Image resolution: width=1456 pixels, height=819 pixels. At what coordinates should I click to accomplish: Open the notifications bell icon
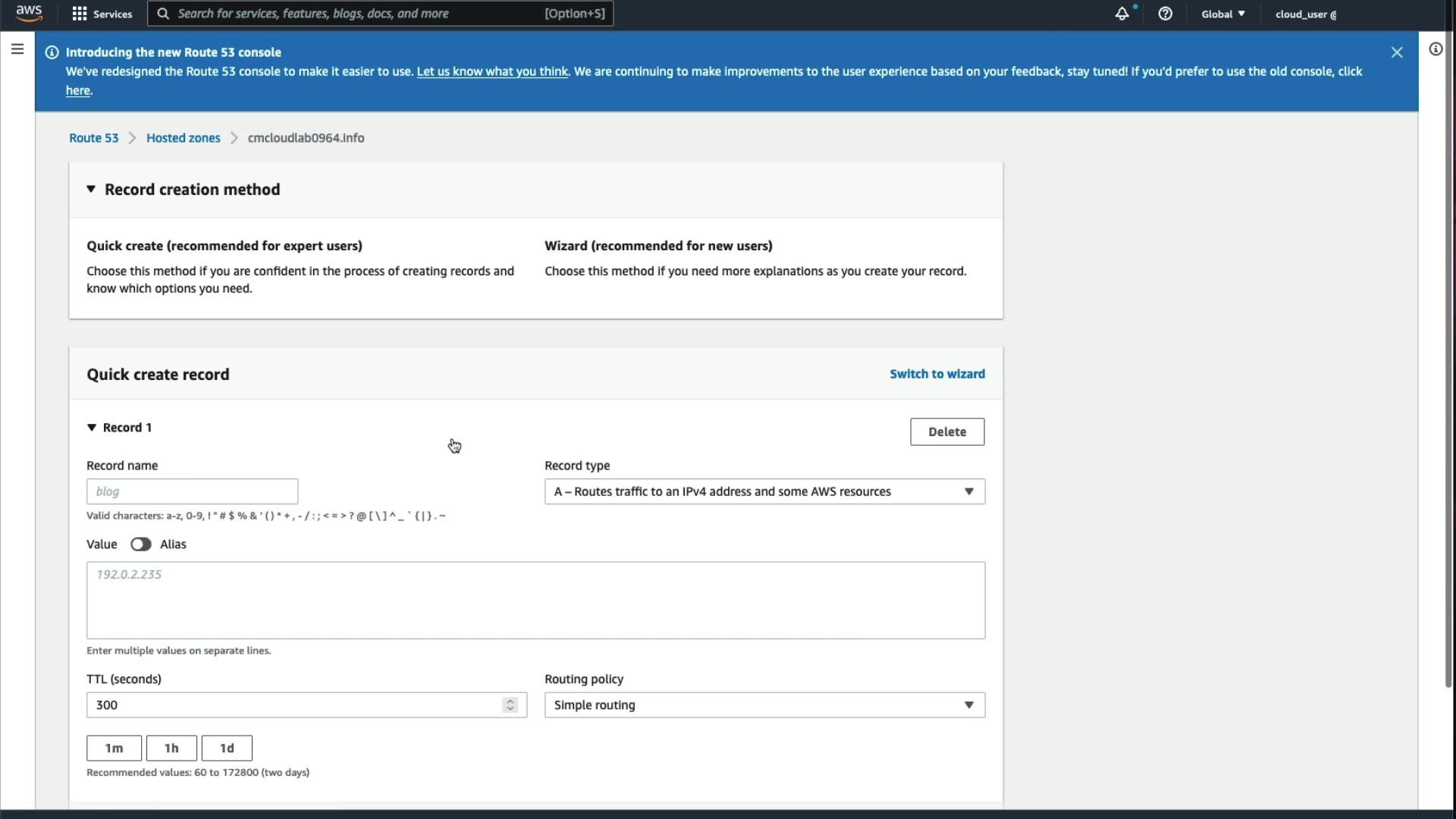(x=1122, y=14)
